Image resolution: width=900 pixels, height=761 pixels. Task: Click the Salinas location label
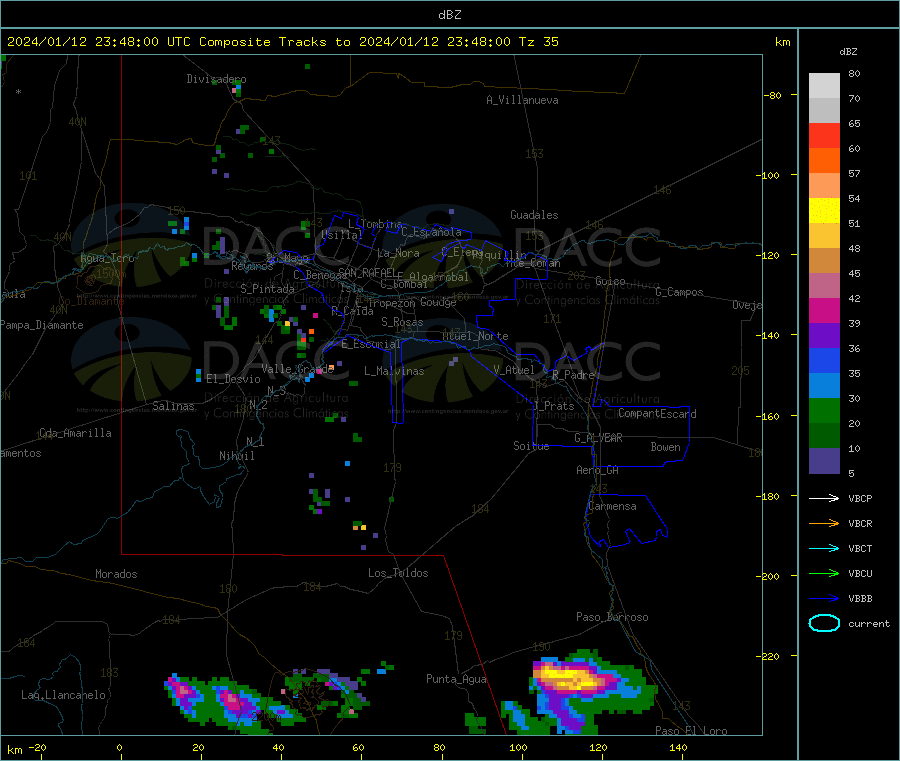[173, 406]
